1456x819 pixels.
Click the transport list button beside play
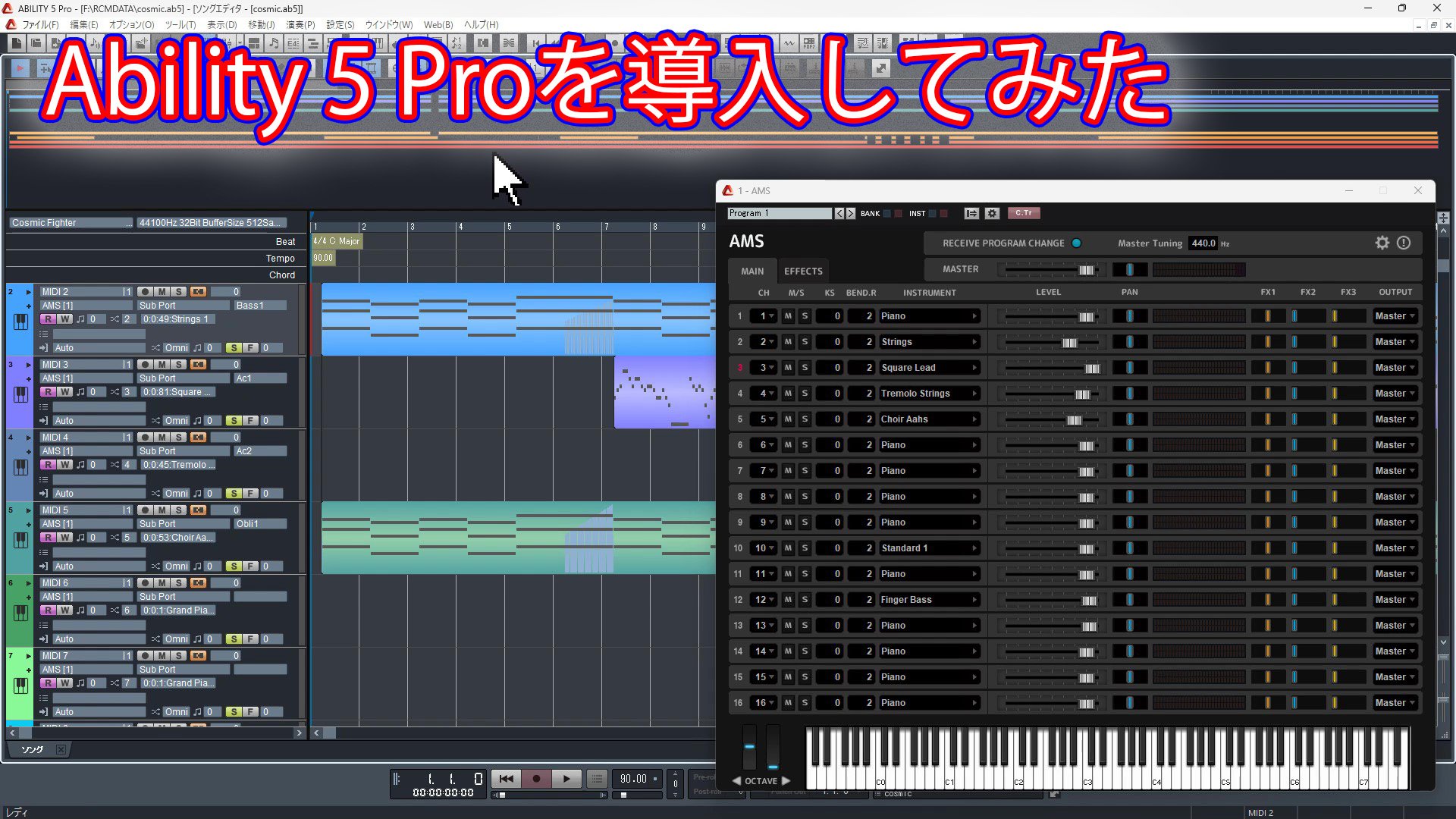coord(597,779)
